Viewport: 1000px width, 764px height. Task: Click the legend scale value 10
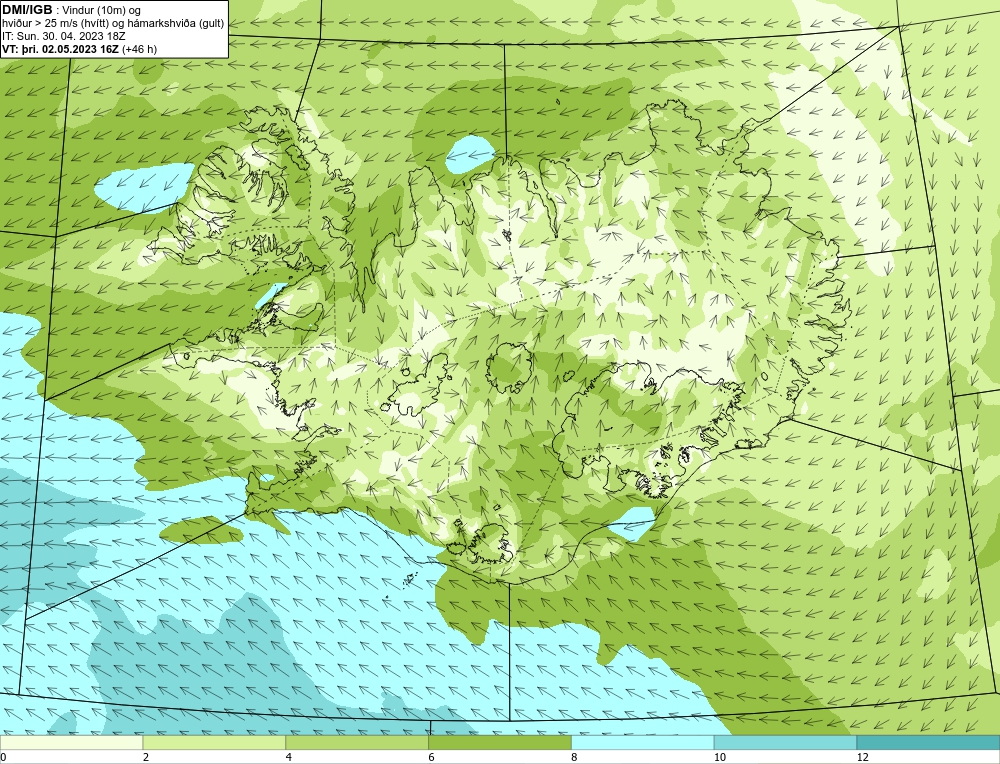point(720,757)
